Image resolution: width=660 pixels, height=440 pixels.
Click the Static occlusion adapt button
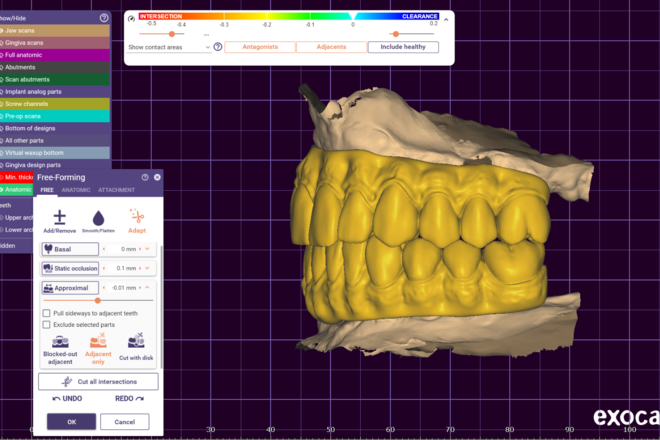tap(70, 268)
